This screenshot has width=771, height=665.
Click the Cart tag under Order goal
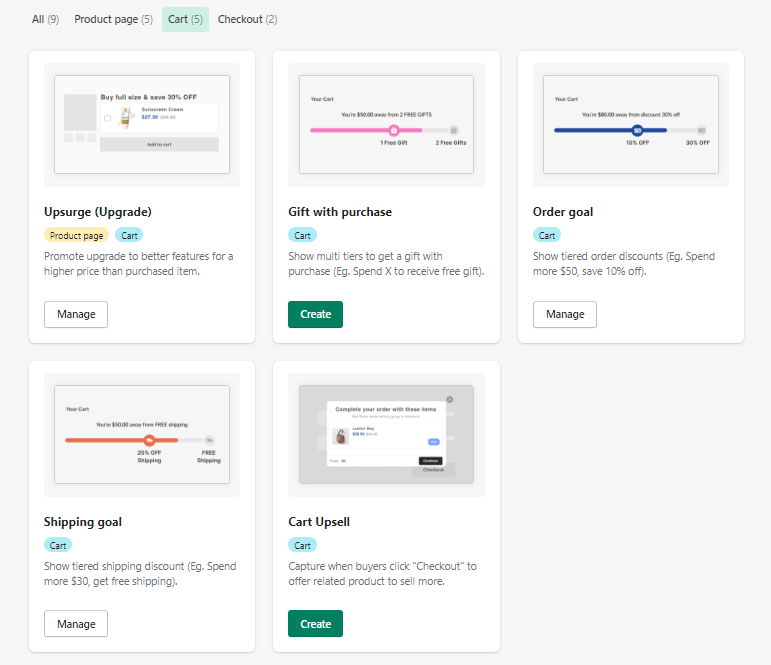point(547,235)
